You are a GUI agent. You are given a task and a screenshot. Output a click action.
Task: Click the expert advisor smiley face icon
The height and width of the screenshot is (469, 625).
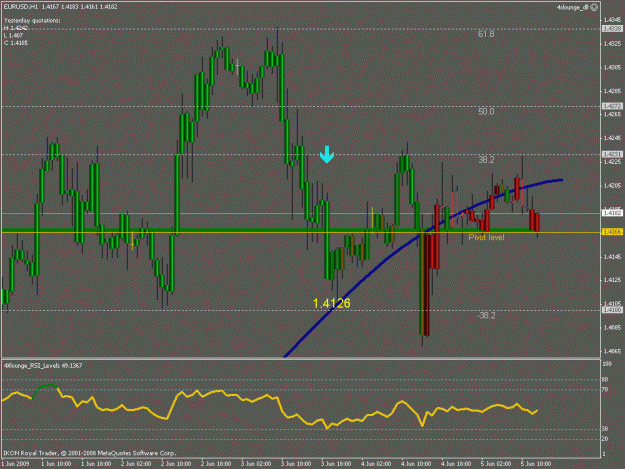pyautogui.click(x=594, y=7)
